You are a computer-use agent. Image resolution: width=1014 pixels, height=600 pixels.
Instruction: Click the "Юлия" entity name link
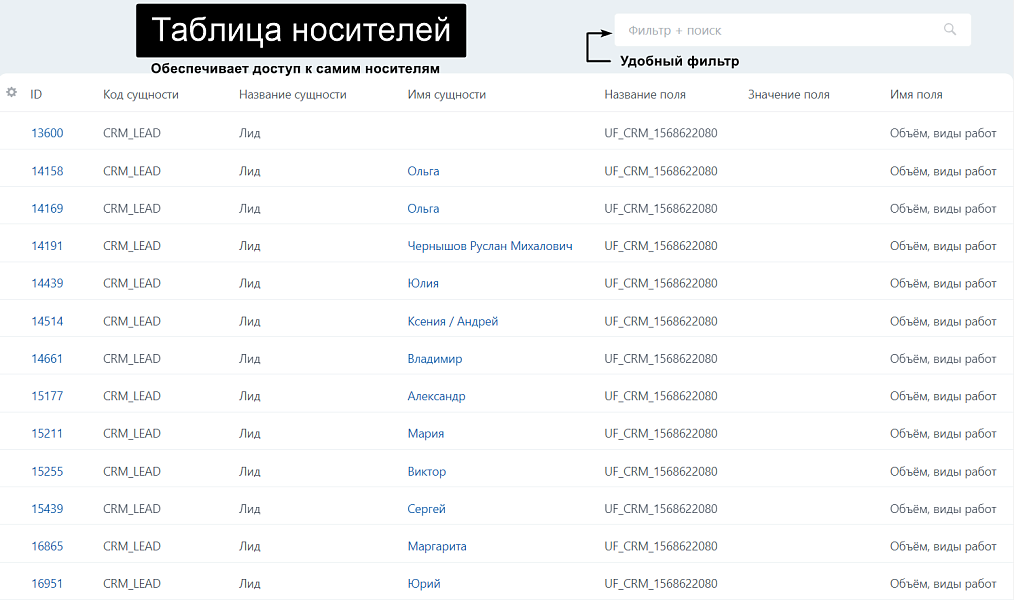click(424, 283)
